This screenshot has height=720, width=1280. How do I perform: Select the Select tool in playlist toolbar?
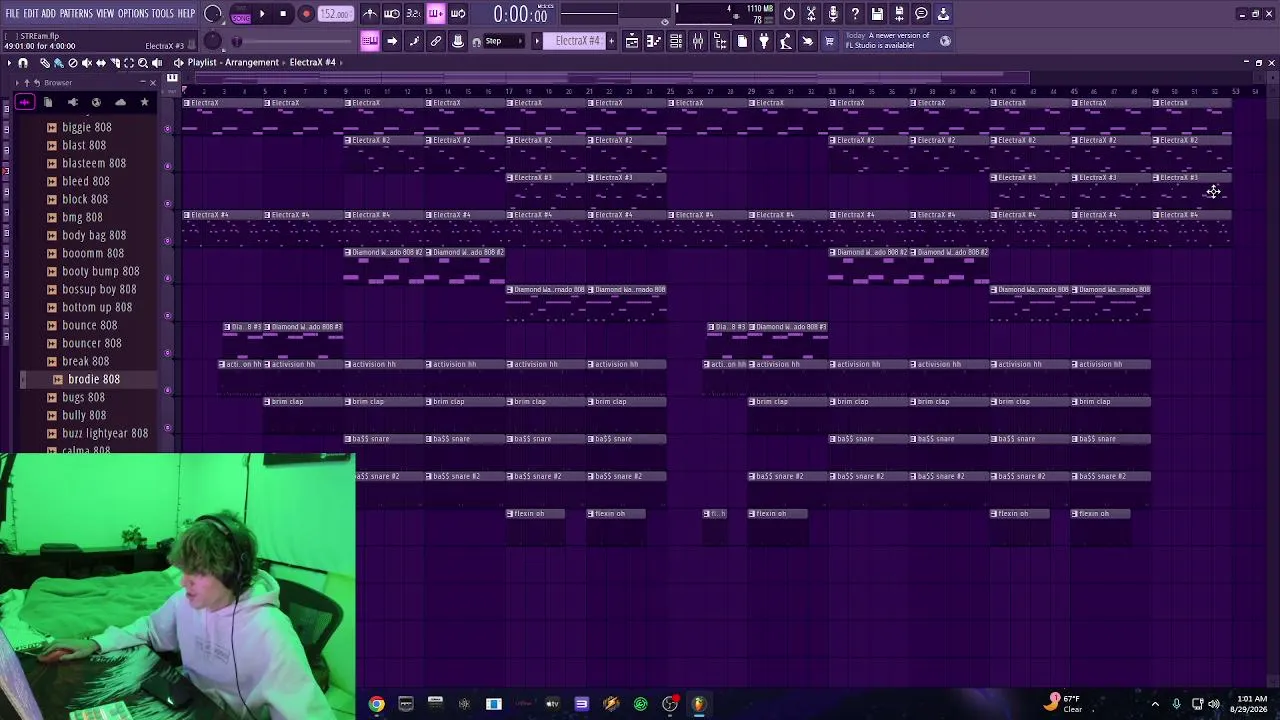coord(128,63)
